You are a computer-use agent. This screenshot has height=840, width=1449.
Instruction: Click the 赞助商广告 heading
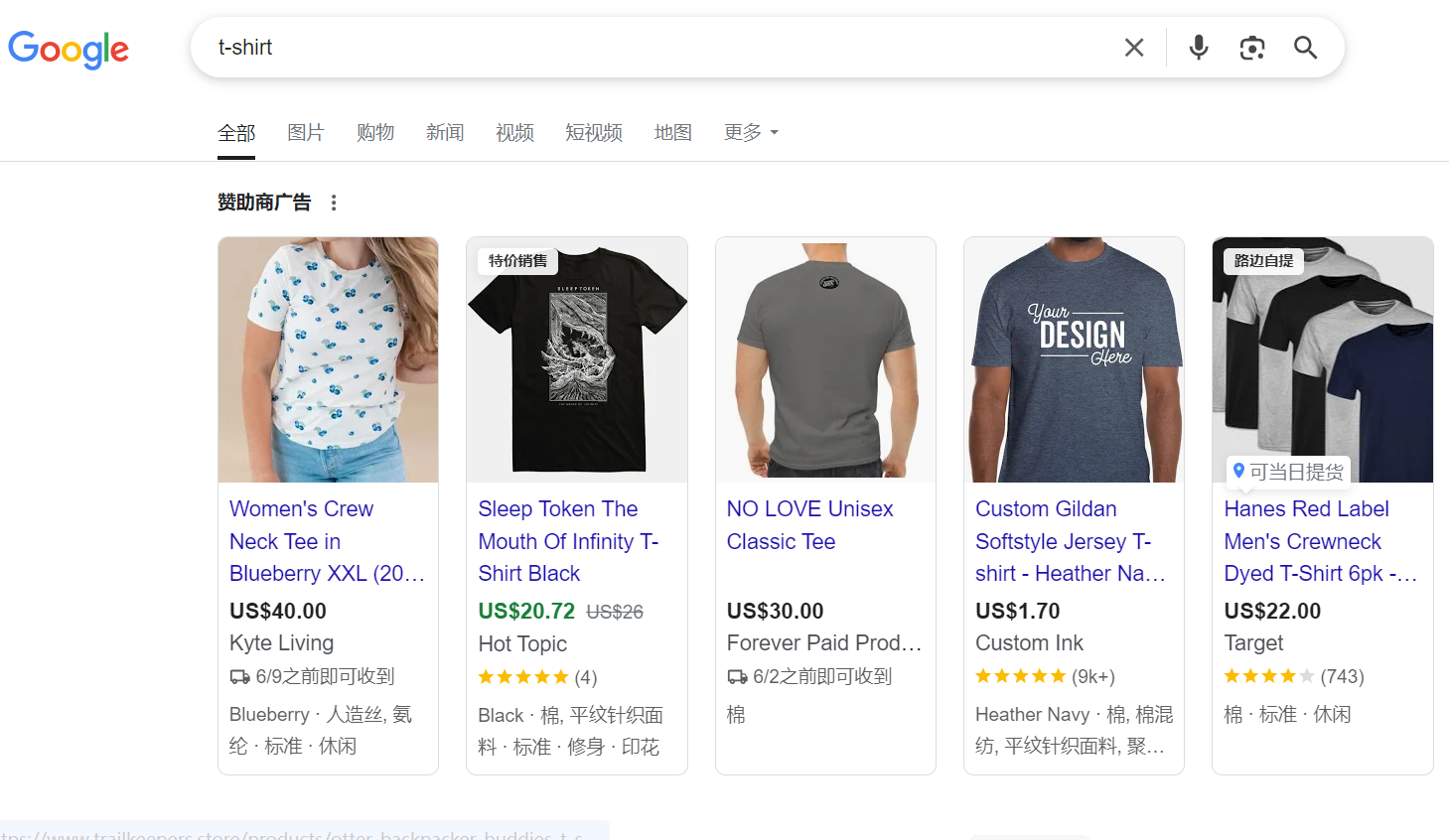coord(264,203)
